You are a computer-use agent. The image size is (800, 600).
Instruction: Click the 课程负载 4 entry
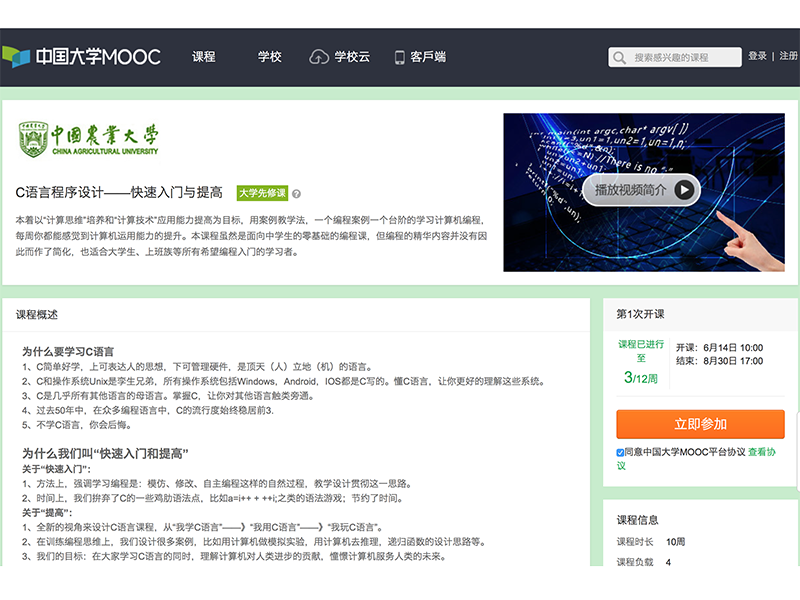point(643,562)
